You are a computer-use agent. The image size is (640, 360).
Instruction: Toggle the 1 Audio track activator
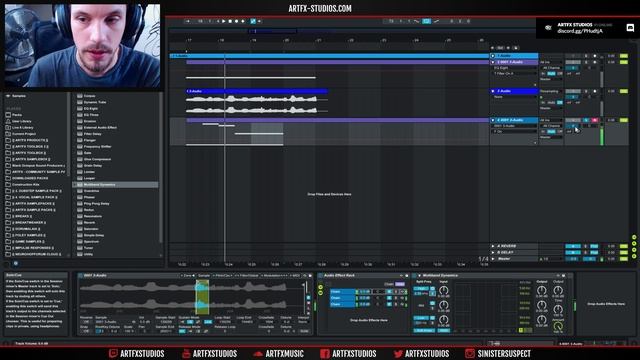click(x=573, y=56)
